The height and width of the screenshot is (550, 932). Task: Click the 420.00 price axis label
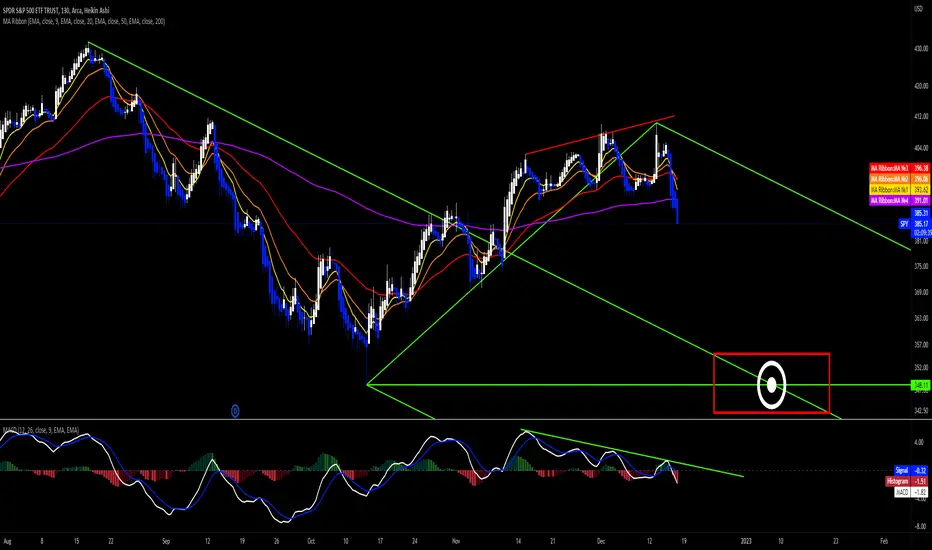tap(921, 86)
